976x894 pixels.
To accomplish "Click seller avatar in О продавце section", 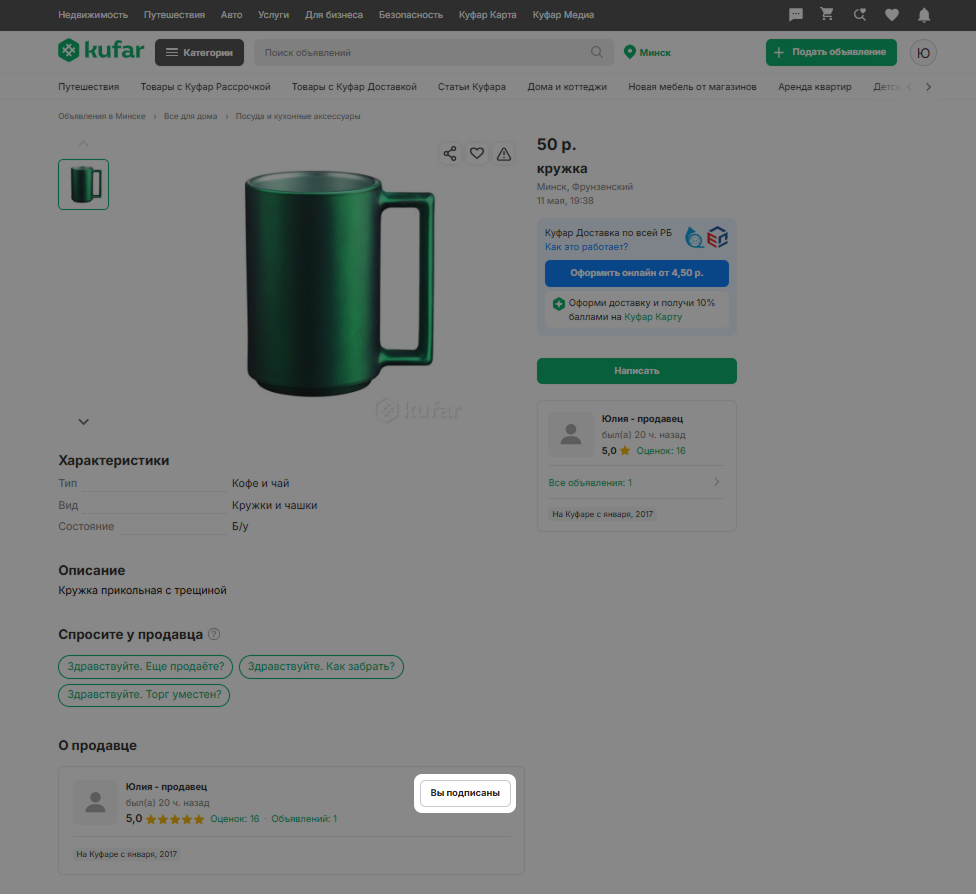I will [x=95, y=802].
